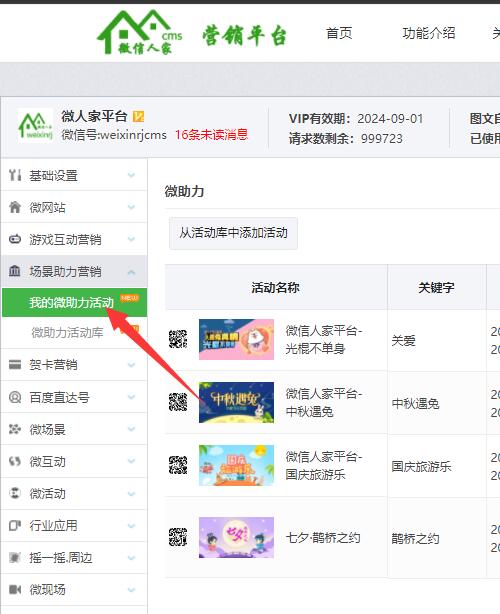Click the 微场景 icon
The height and width of the screenshot is (614, 500).
click(15, 429)
